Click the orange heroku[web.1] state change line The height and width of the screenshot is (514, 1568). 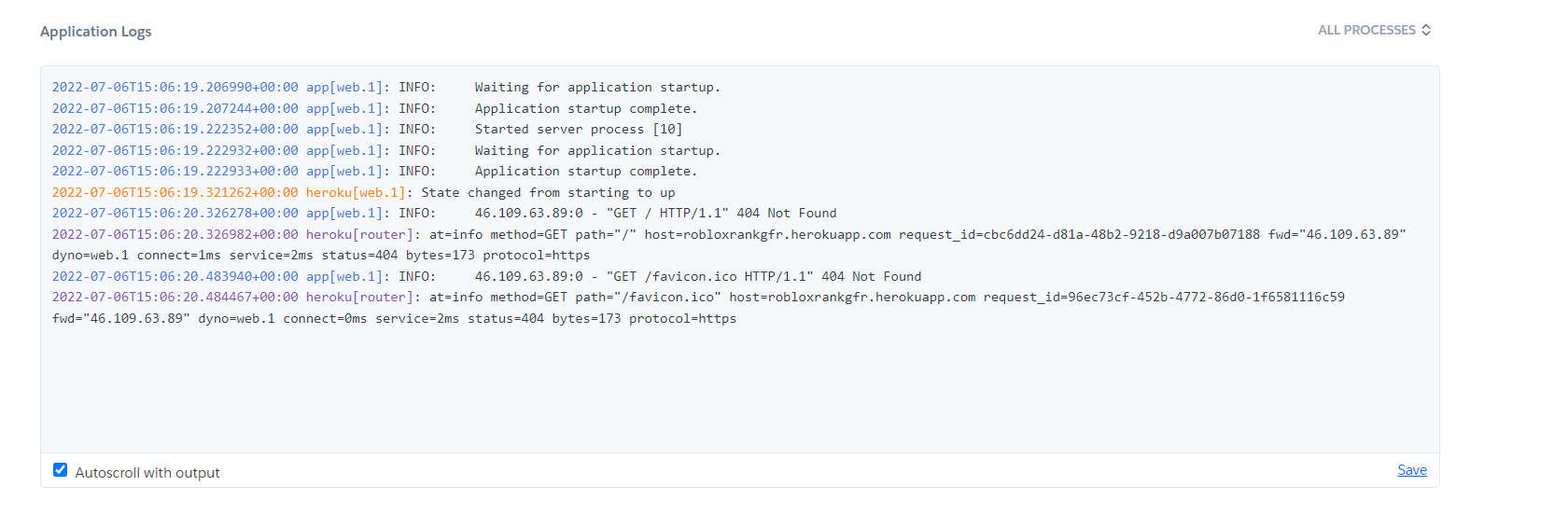click(x=363, y=193)
